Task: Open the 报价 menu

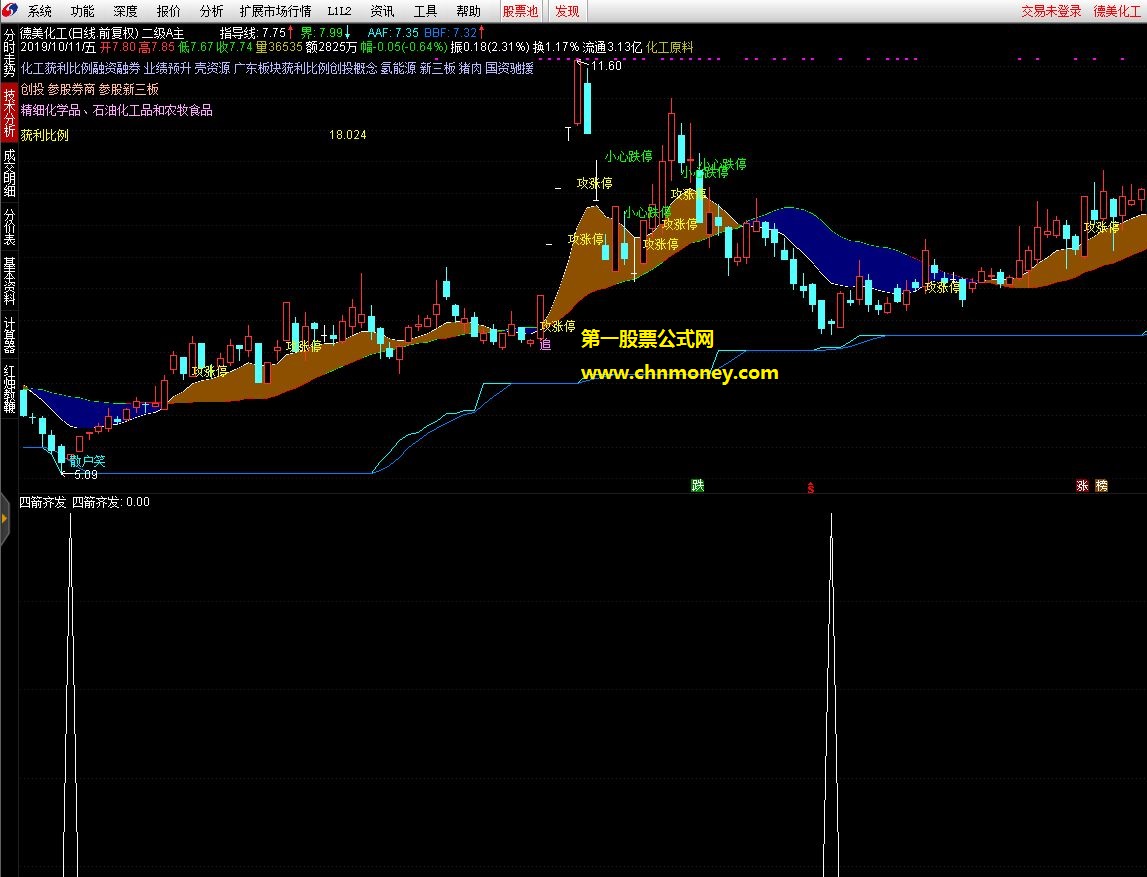Action: point(168,11)
